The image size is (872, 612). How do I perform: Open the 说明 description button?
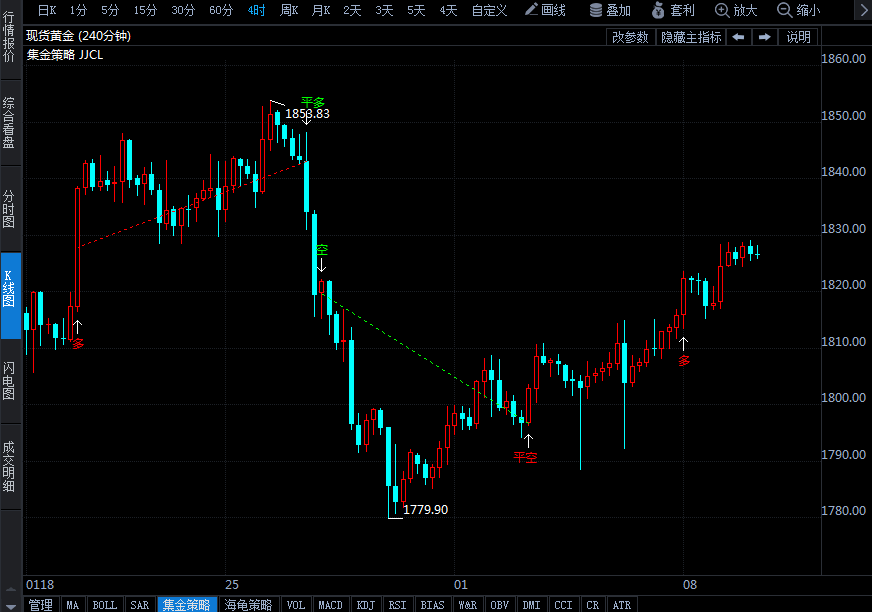799,37
